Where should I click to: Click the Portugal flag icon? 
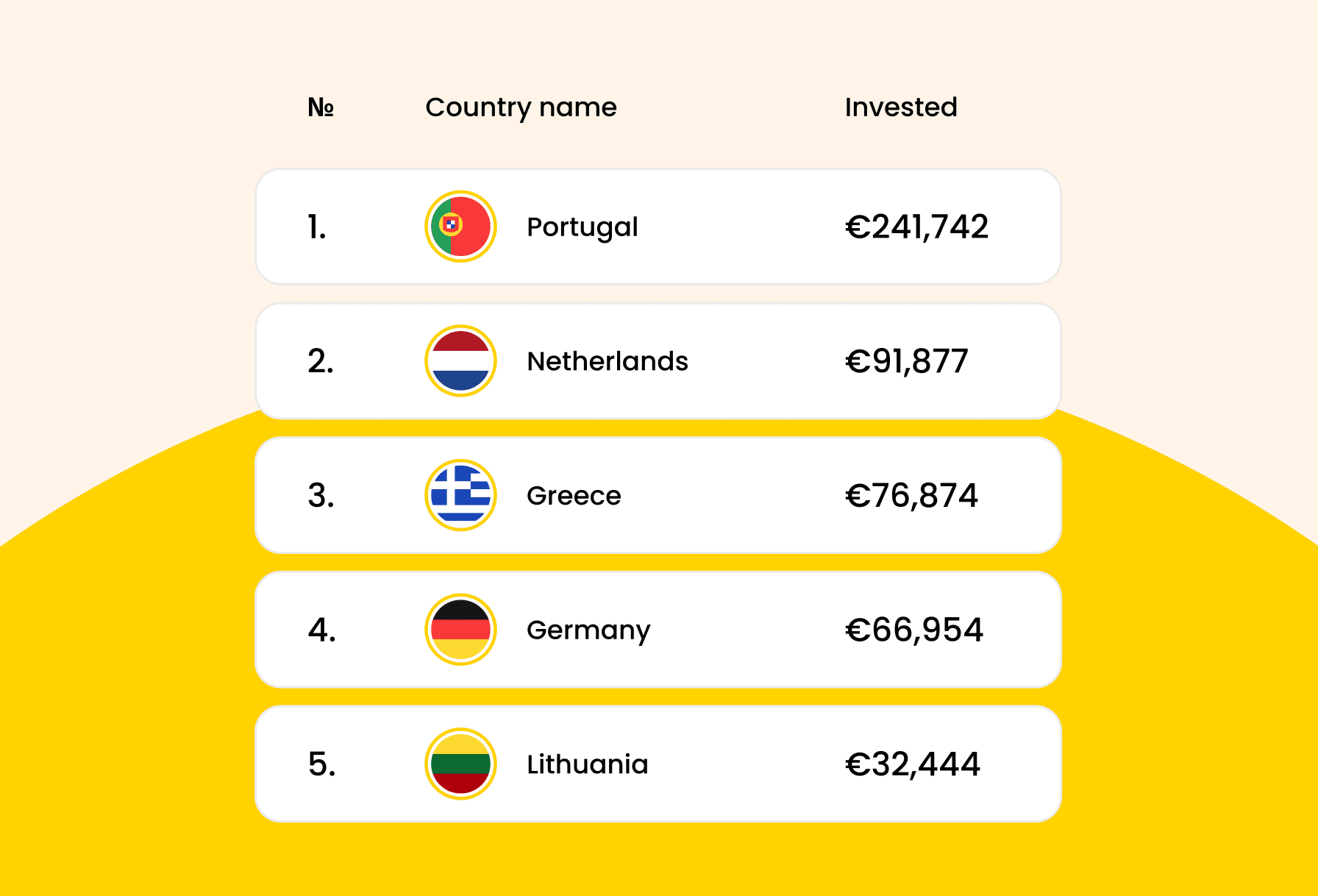(460, 227)
